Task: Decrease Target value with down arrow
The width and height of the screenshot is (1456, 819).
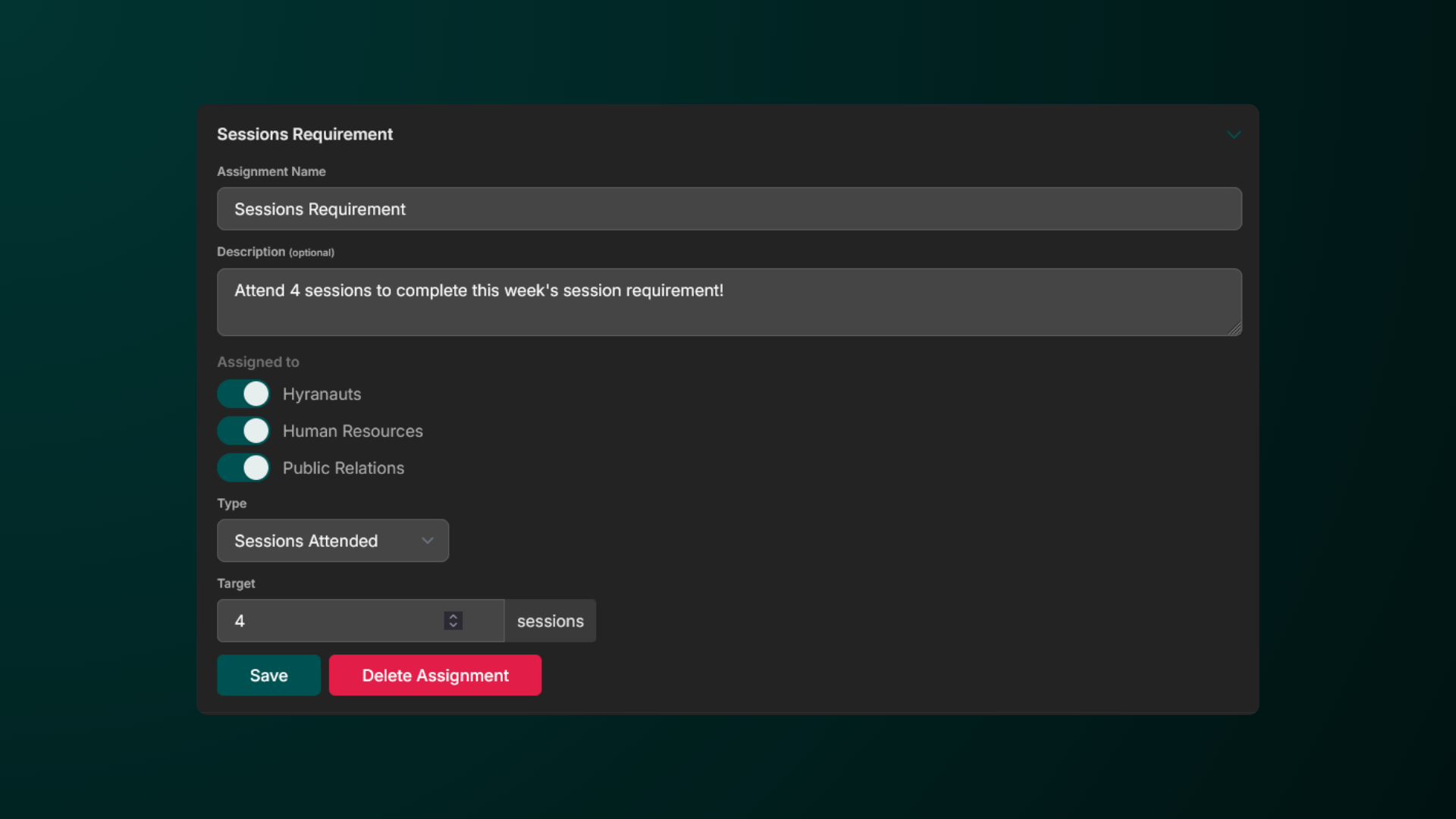Action: click(453, 626)
